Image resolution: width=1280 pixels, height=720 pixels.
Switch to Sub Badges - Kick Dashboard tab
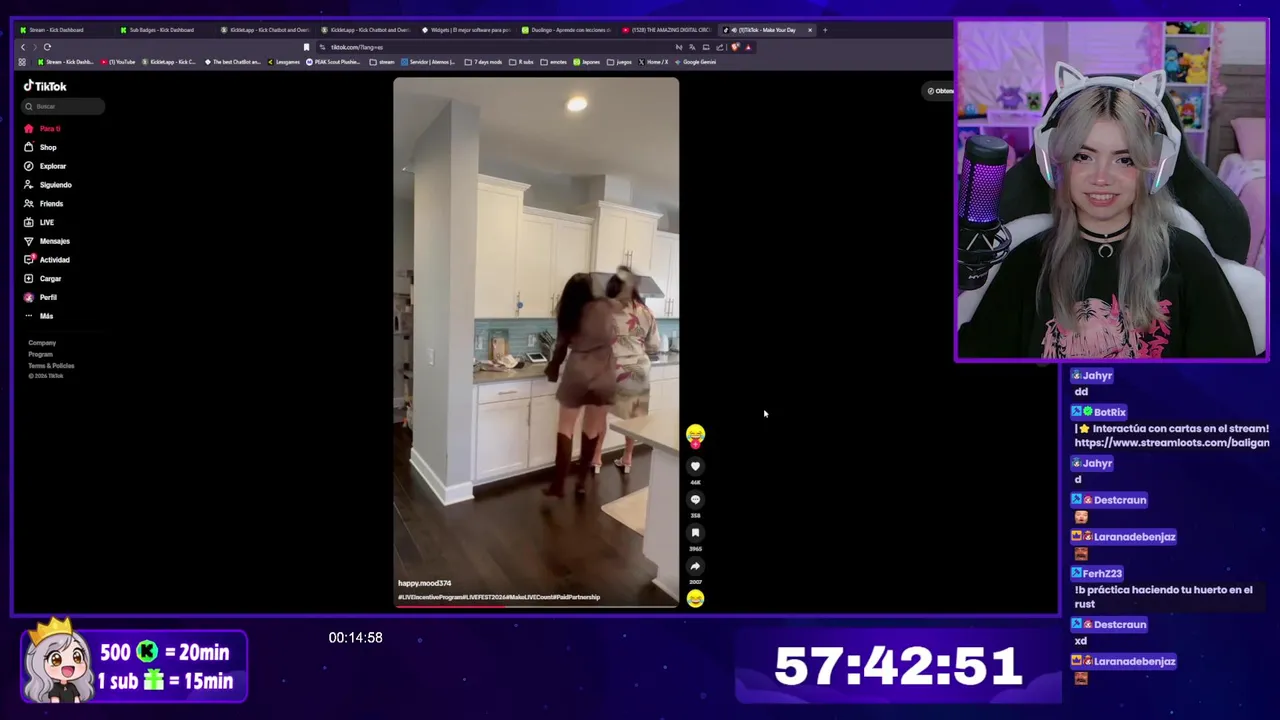[x=162, y=30]
